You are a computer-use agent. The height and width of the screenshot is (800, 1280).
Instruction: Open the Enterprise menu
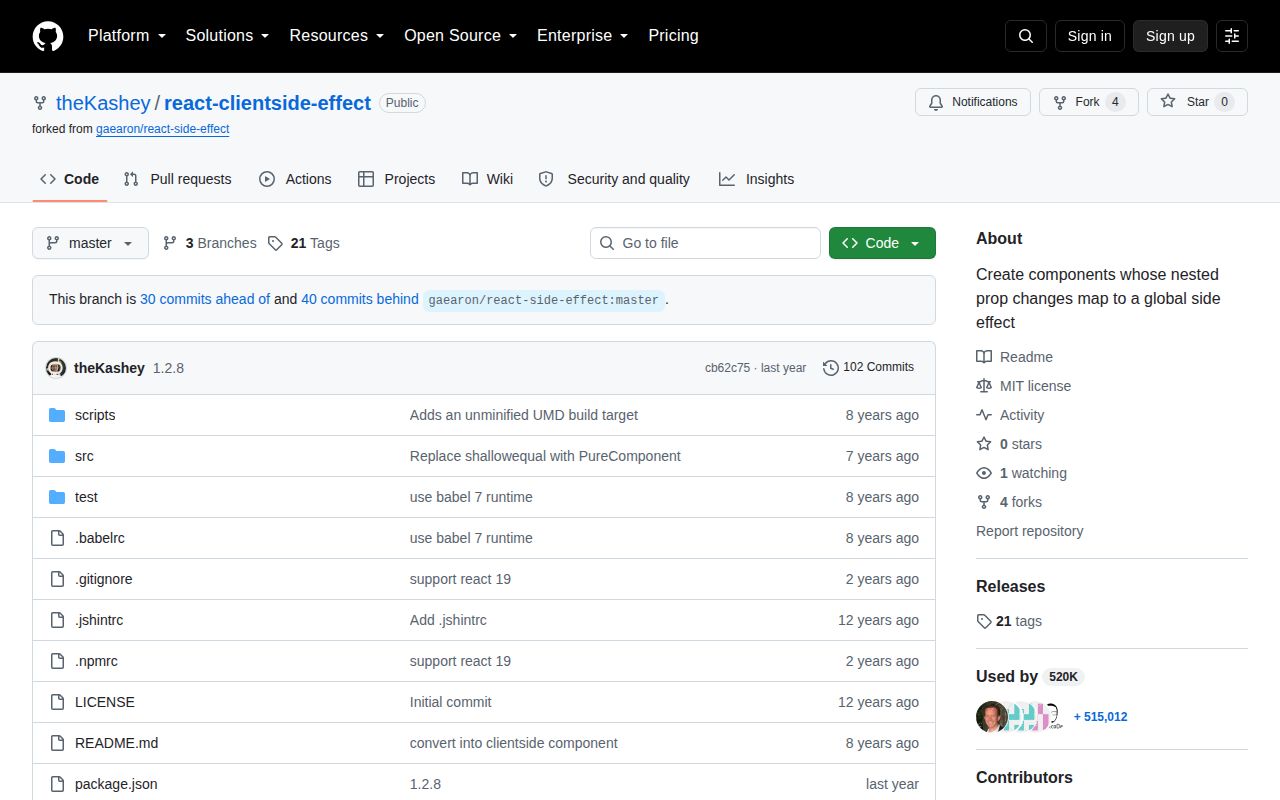pyautogui.click(x=582, y=35)
